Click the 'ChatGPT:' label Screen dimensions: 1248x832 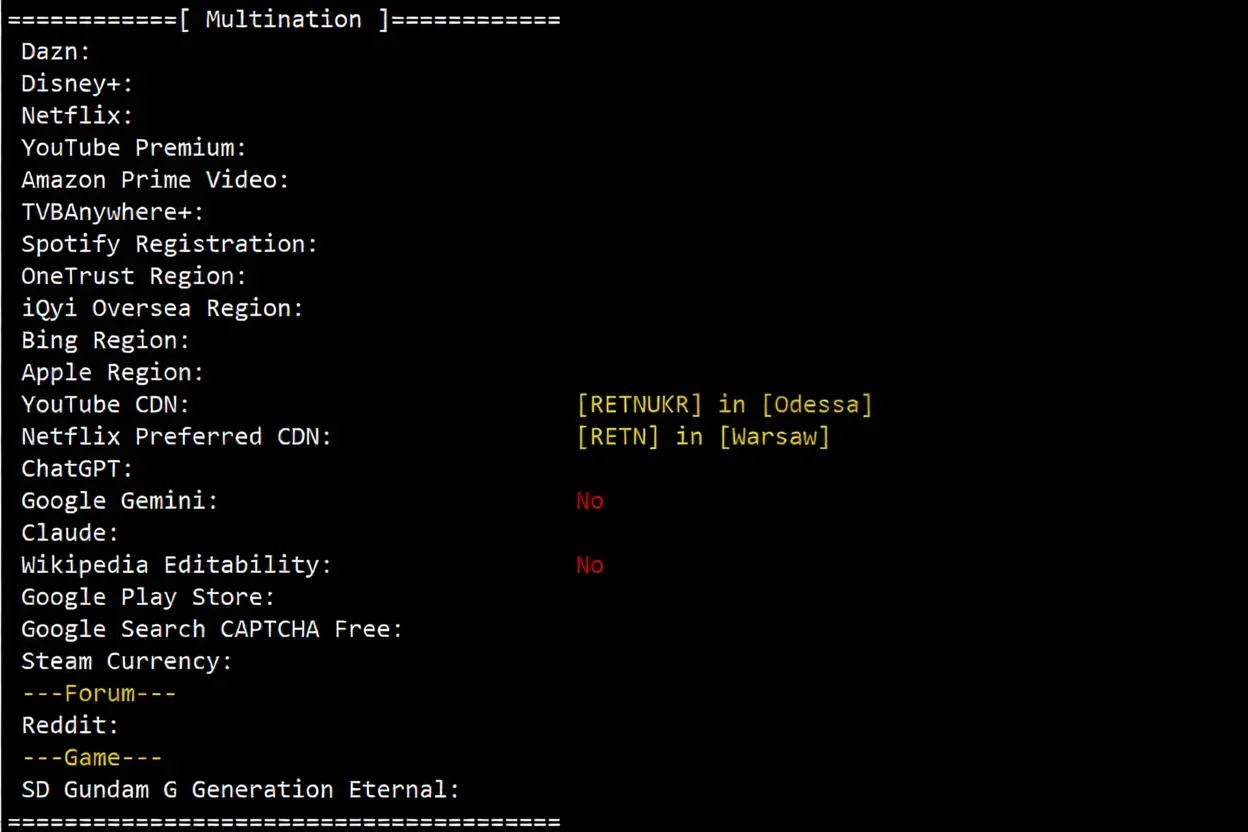77,468
